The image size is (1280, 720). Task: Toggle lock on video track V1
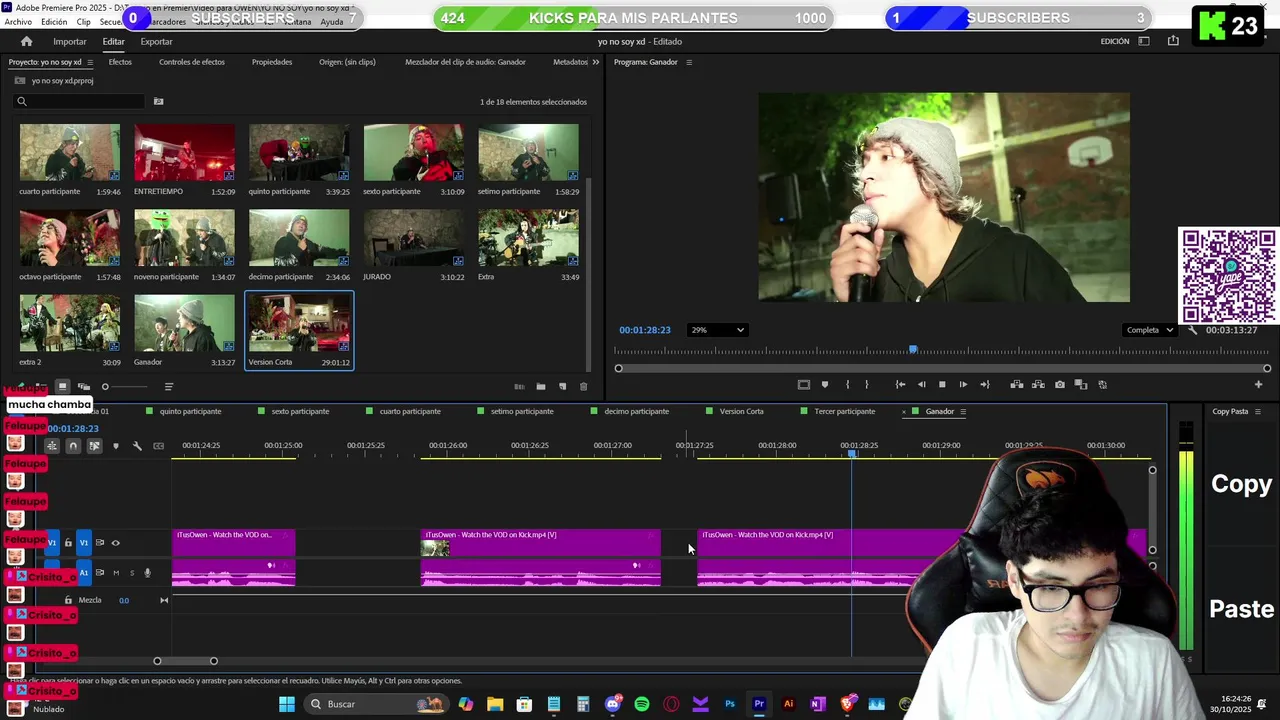point(68,543)
